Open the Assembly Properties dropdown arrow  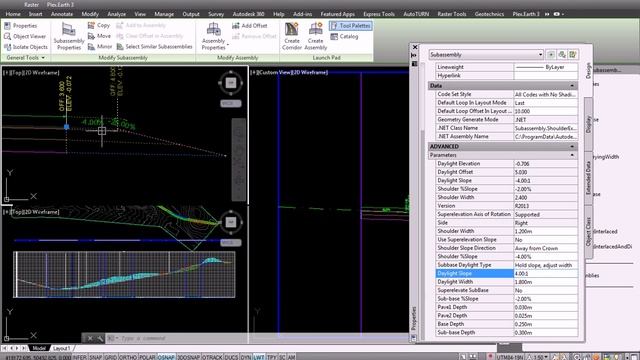tap(227, 44)
